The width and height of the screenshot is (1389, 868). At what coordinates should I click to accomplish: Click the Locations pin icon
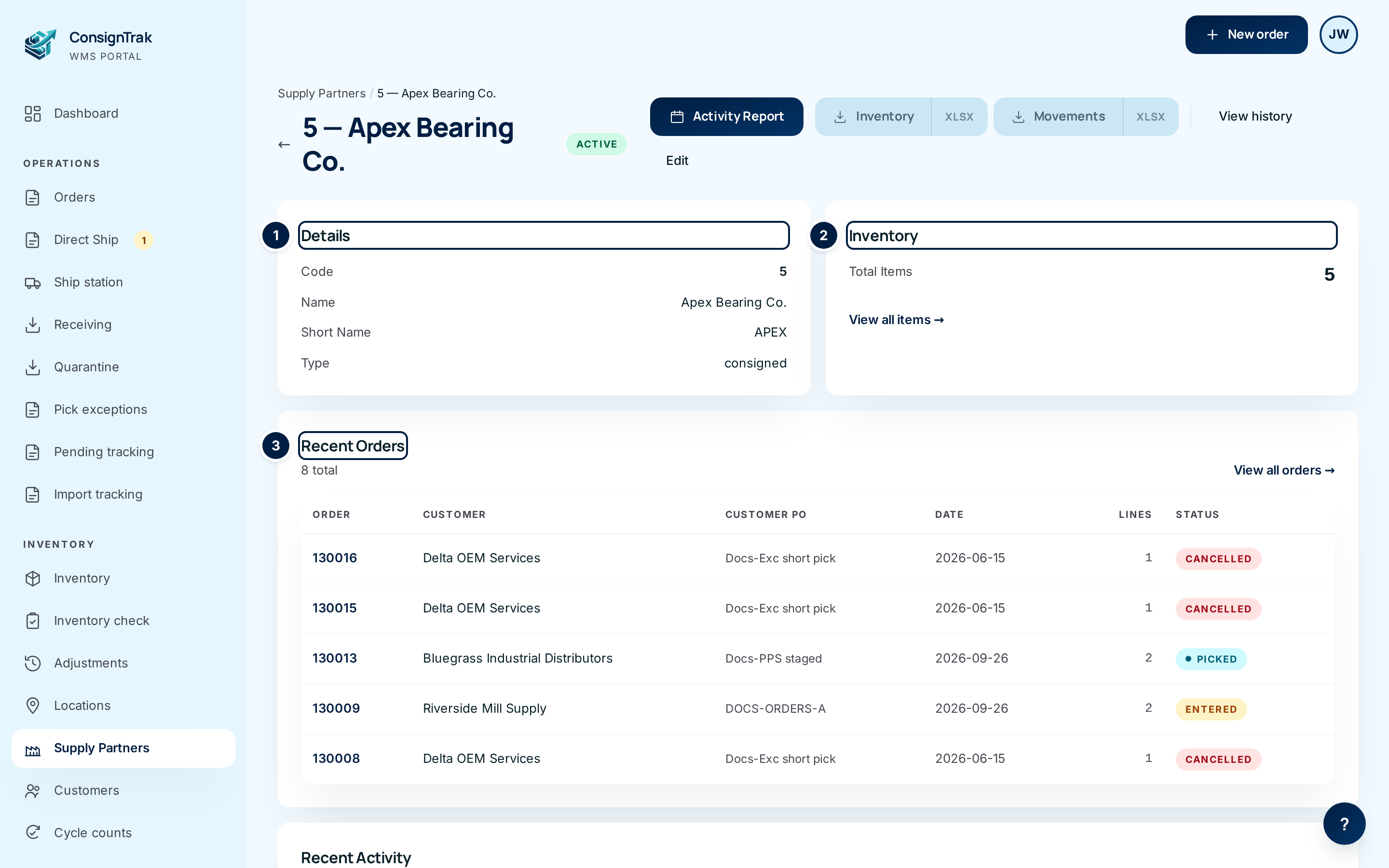tap(33, 706)
